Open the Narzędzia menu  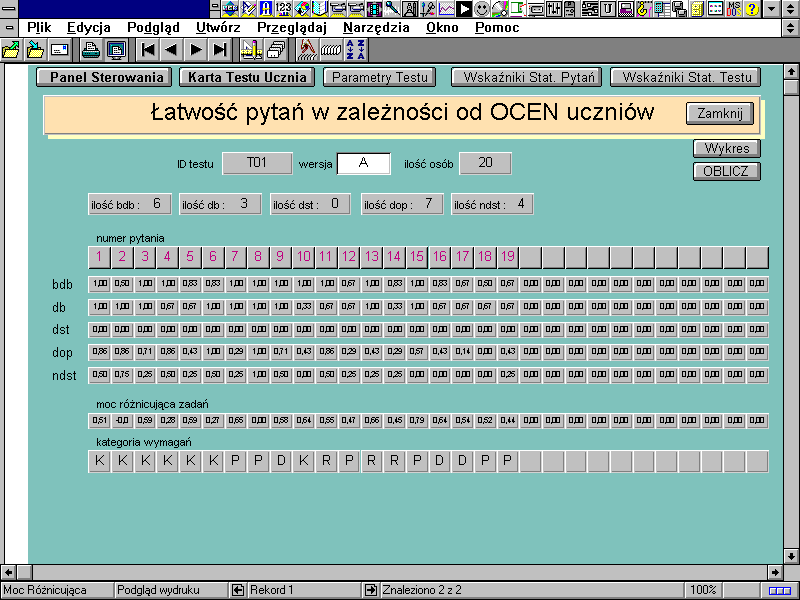click(375, 27)
